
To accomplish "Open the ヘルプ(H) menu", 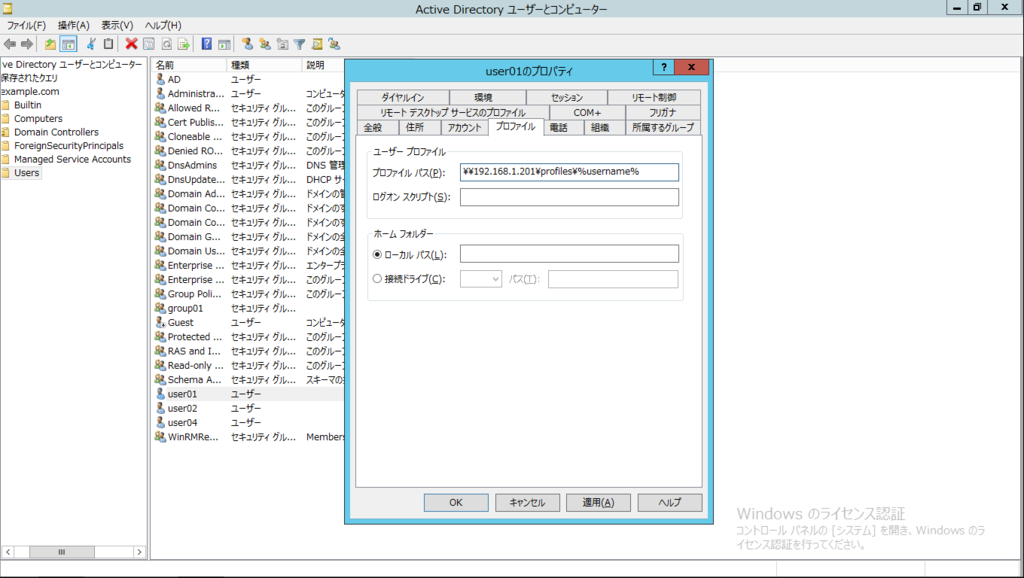I will pyautogui.click(x=163, y=25).
